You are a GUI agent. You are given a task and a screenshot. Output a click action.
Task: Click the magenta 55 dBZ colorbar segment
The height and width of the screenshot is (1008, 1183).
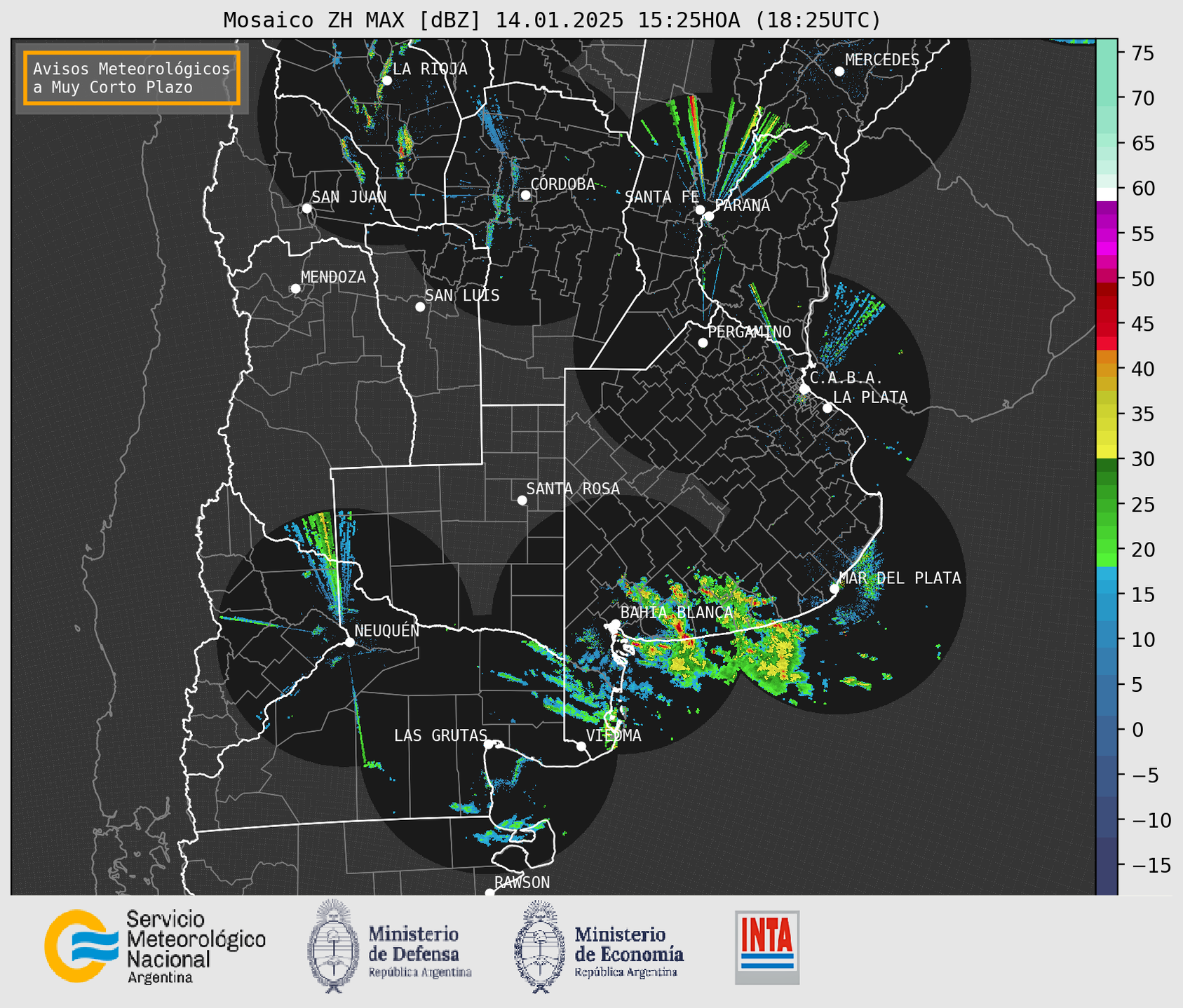1107,234
